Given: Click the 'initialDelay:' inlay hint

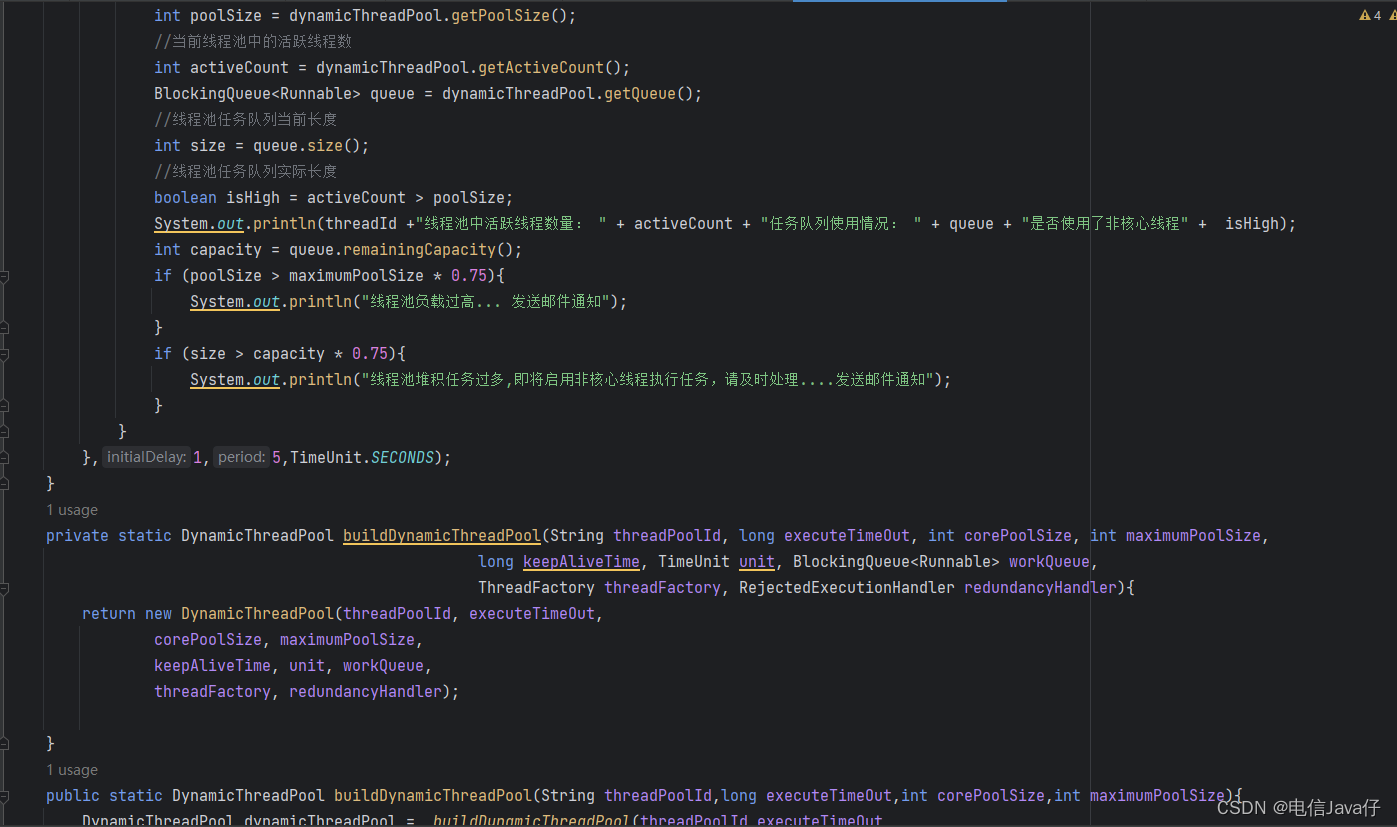Looking at the screenshot, I should coord(146,457).
